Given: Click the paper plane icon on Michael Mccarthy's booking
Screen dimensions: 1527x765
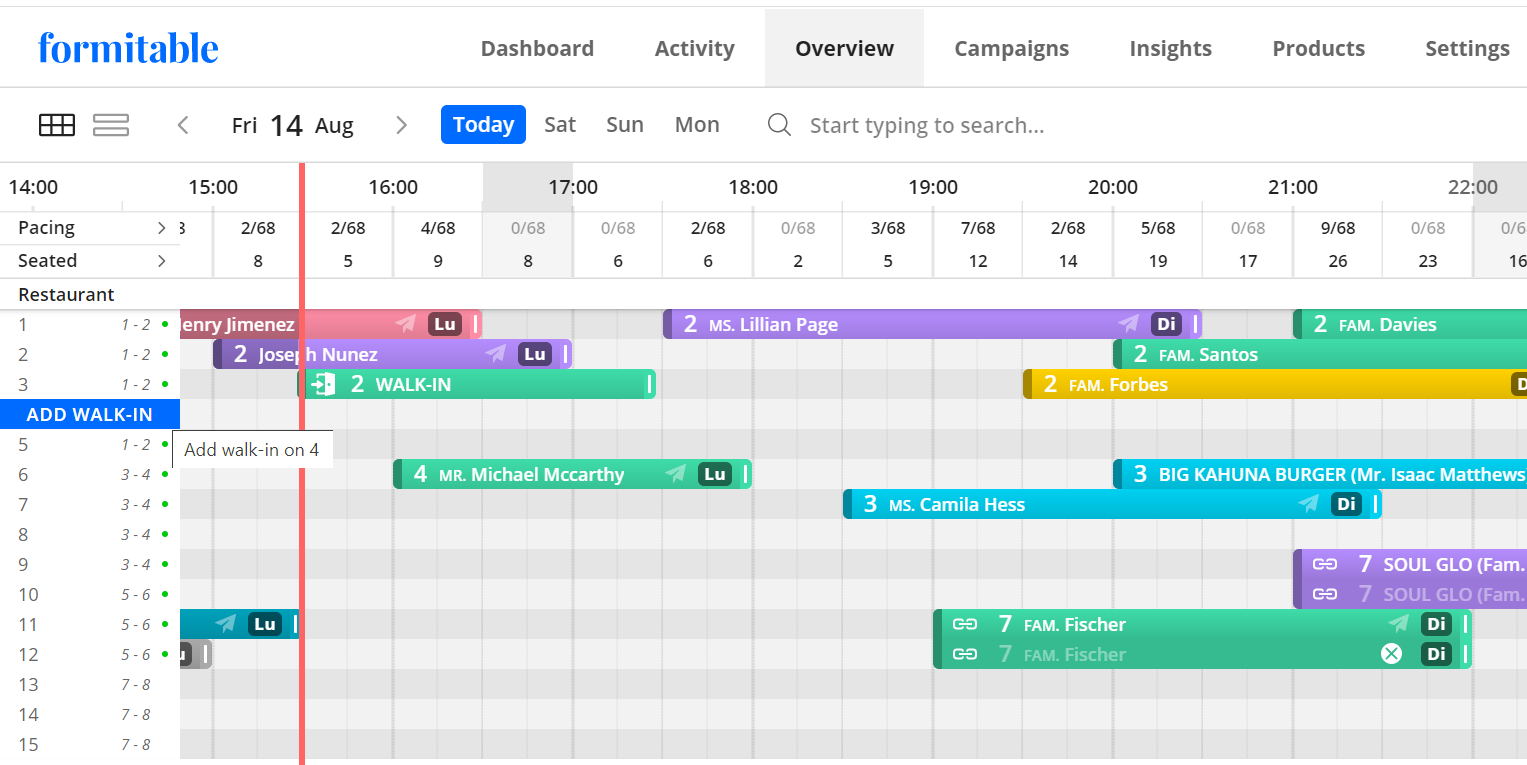Looking at the screenshot, I should pyautogui.click(x=675, y=474).
